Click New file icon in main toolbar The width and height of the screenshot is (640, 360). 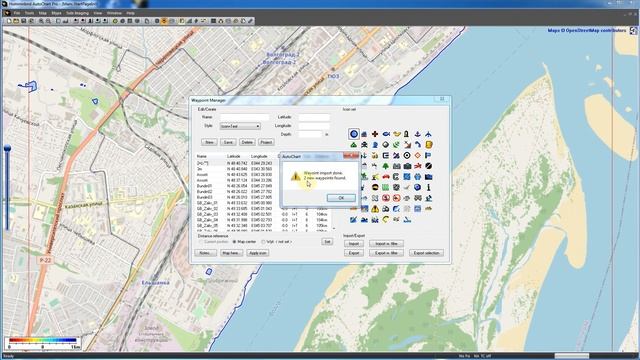(x=9, y=21)
